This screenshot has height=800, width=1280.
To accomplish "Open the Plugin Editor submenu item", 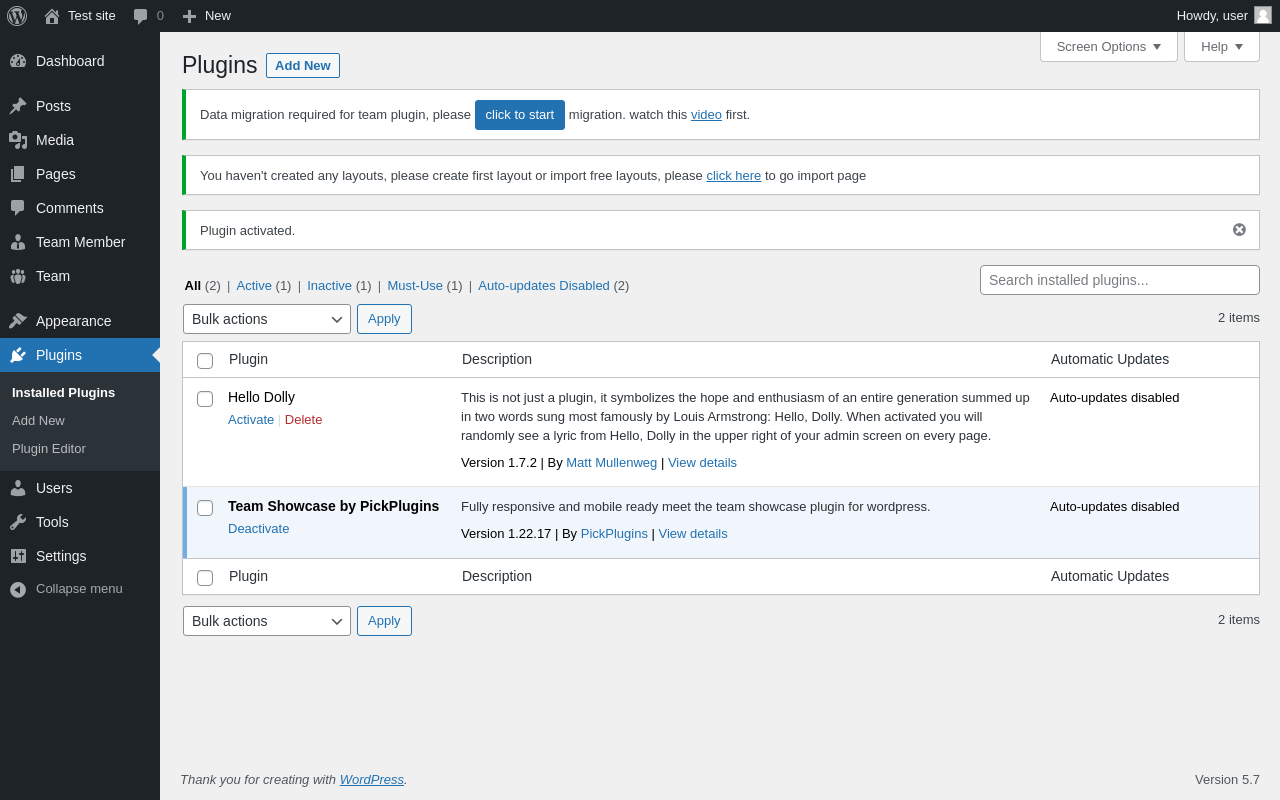I will 49,449.
